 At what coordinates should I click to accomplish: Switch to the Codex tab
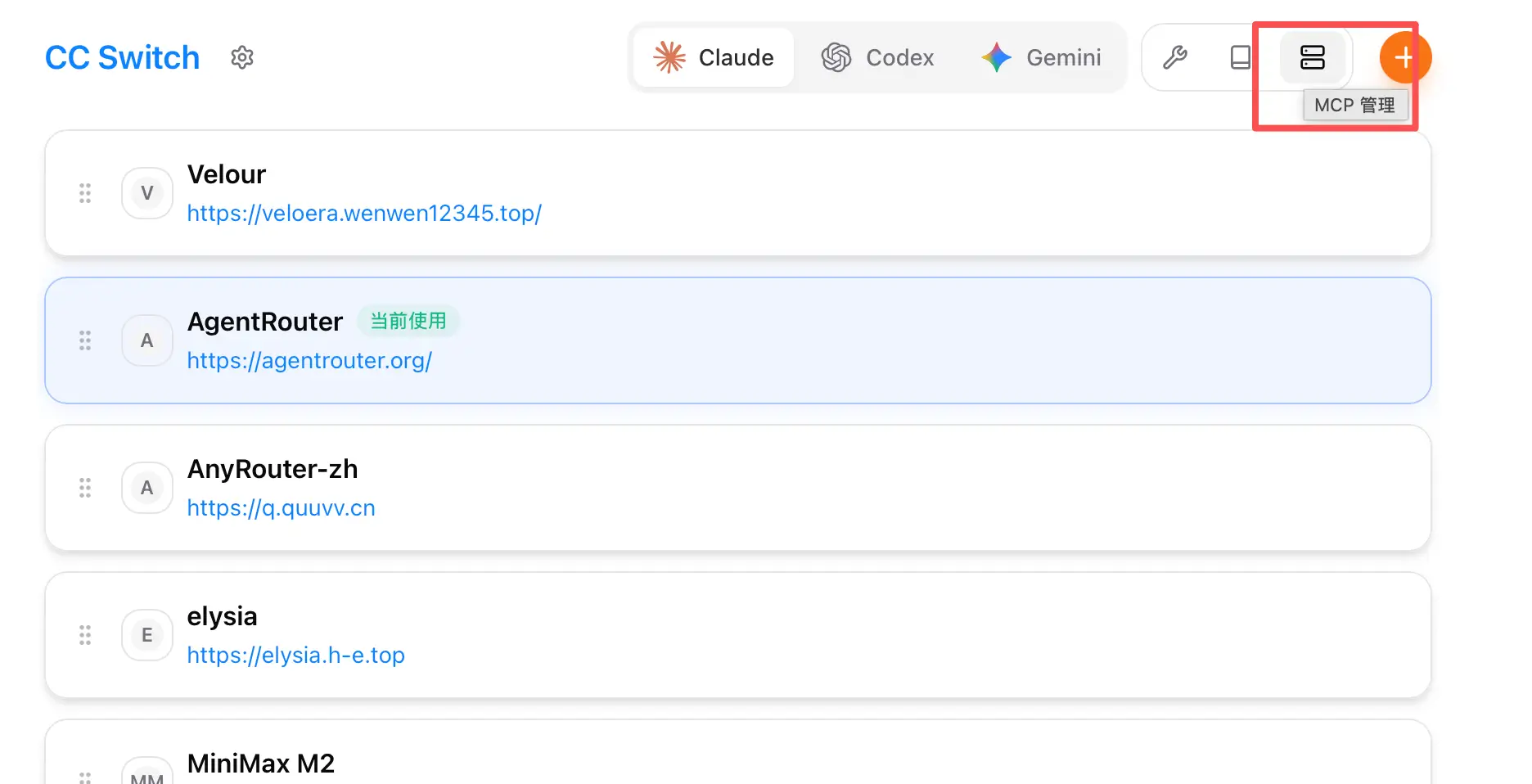[x=878, y=57]
